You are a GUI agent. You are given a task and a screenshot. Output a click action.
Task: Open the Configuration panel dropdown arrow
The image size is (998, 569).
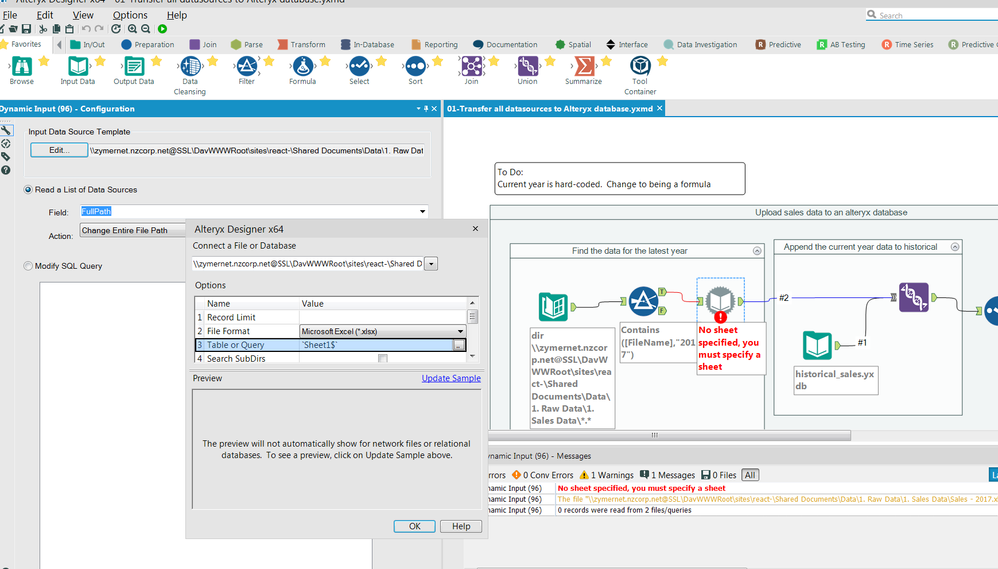point(418,109)
